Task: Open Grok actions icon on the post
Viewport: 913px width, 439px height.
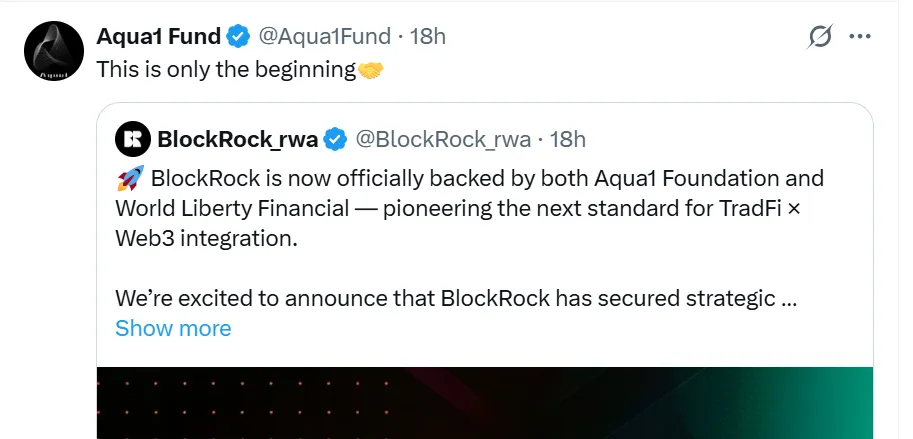Action: (x=820, y=37)
